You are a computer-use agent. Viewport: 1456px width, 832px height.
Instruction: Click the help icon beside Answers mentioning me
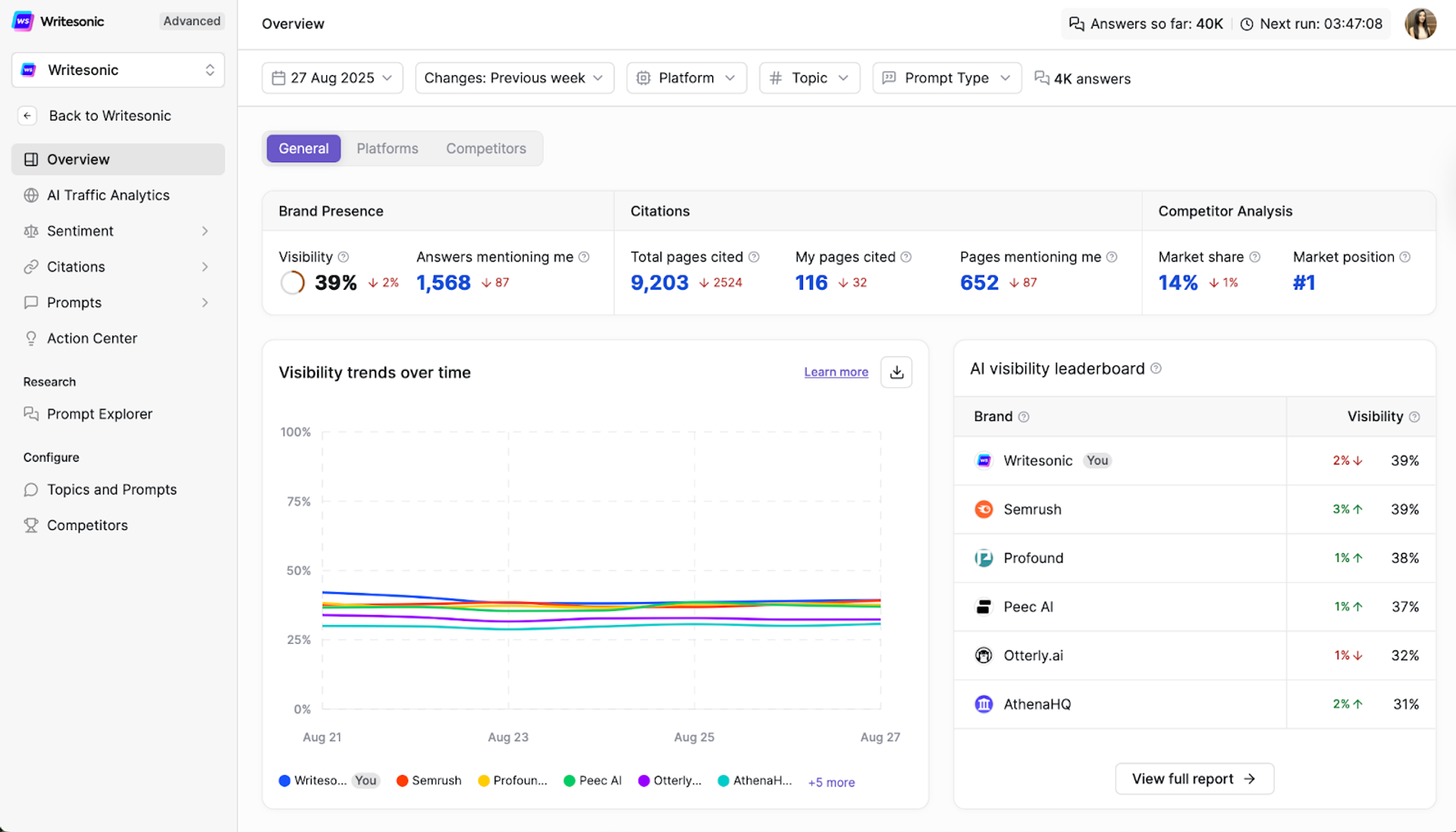(584, 257)
